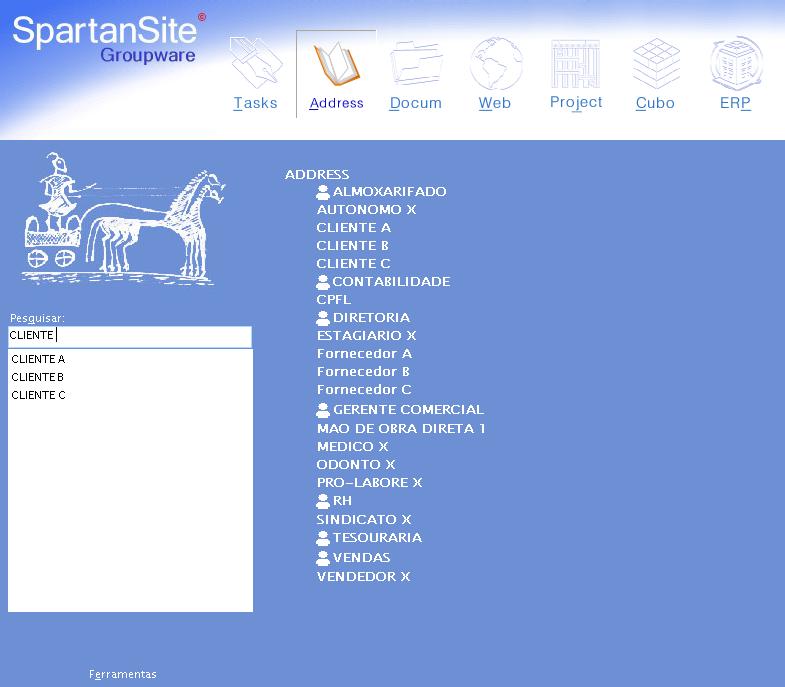The image size is (785, 687).
Task: Click the person icon beside CONTABILIDADE
Action: point(323,282)
